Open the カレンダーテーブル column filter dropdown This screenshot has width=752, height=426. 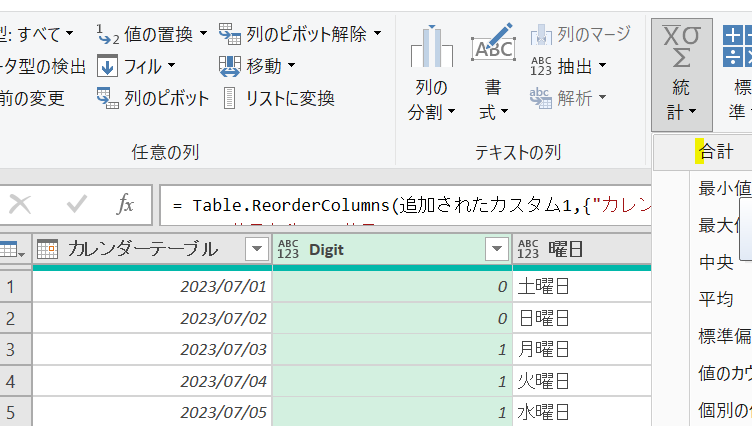pyautogui.click(x=256, y=250)
